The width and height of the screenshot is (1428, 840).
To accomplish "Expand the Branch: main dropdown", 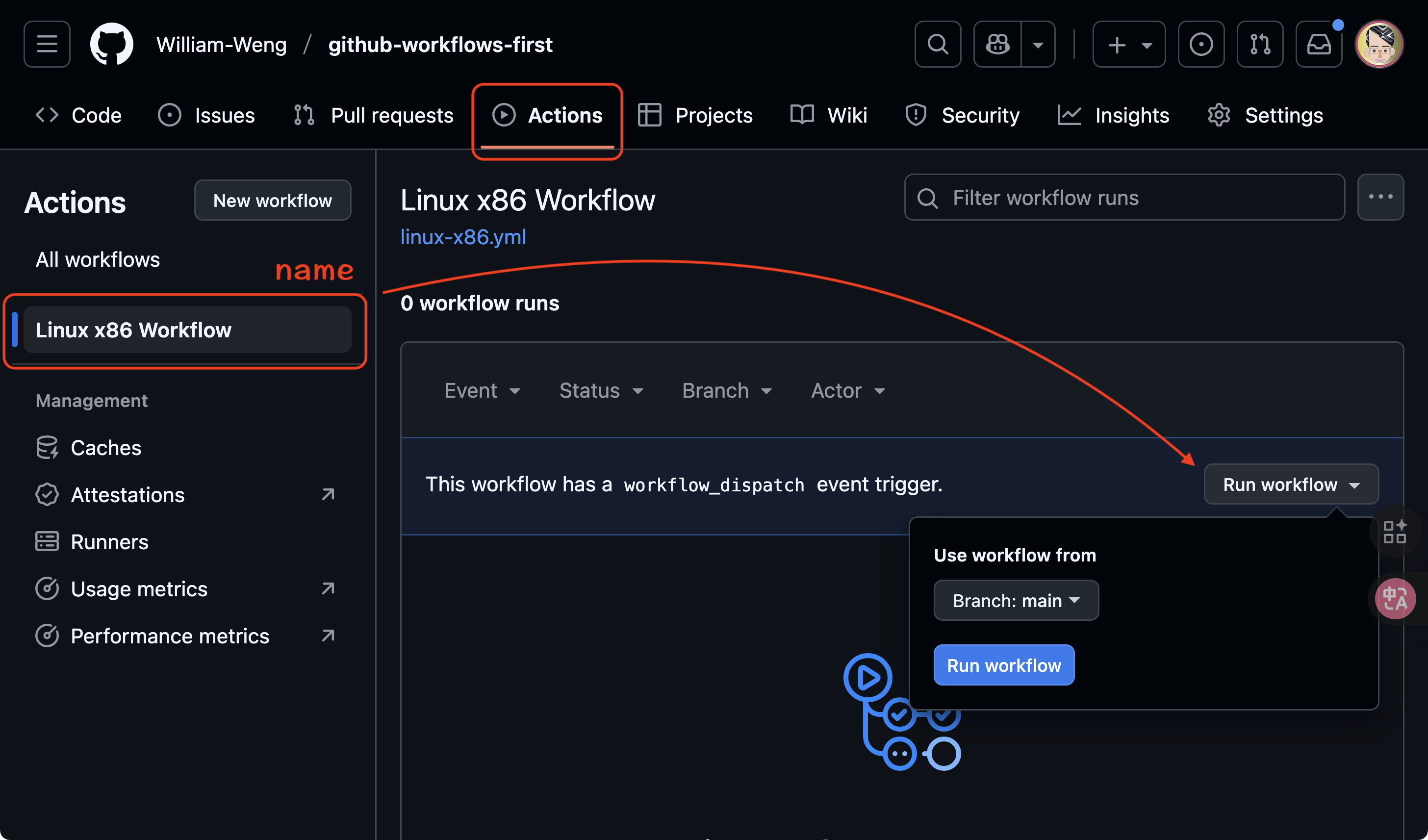I will click(x=1016, y=600).
